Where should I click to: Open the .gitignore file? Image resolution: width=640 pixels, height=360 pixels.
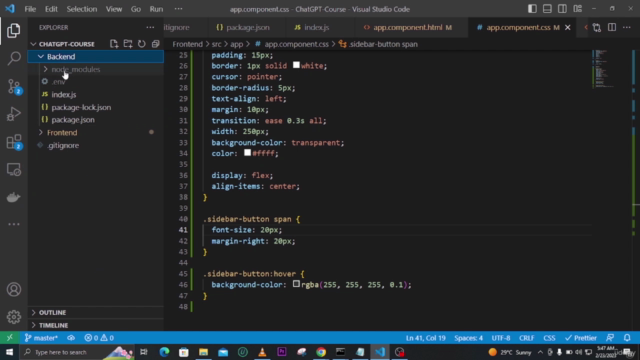[63, 145]
